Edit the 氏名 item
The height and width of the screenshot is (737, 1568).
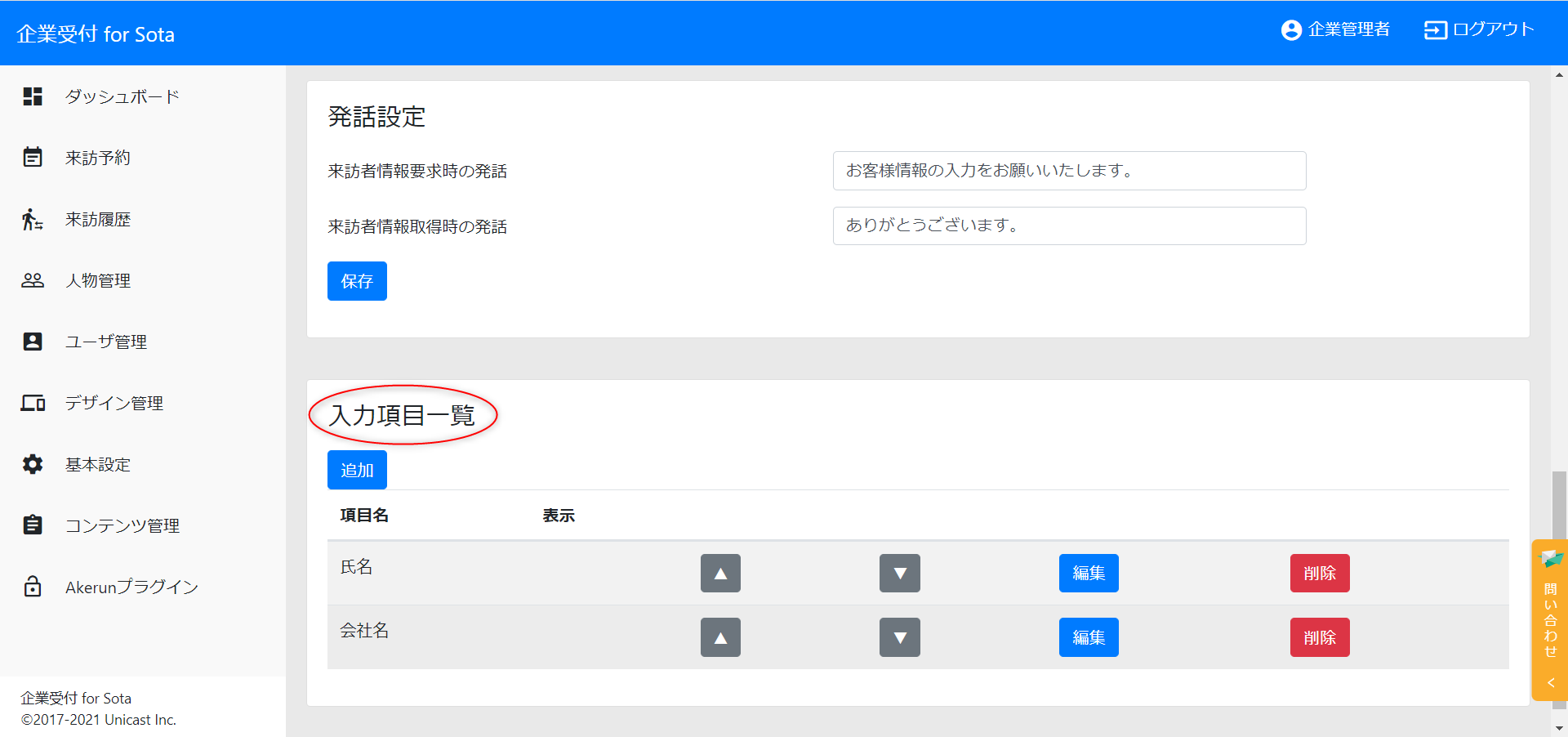point(1089,573)
